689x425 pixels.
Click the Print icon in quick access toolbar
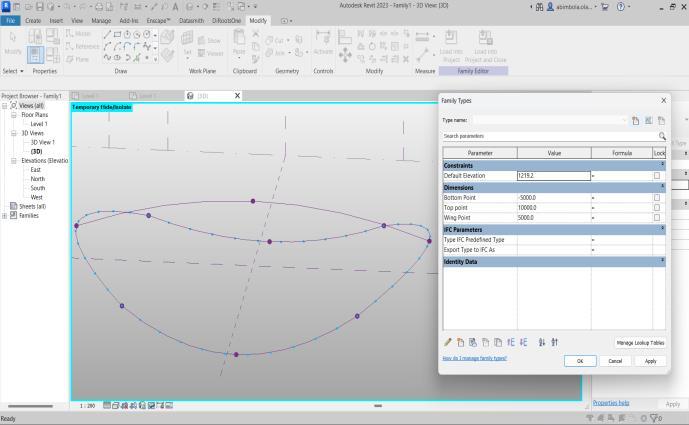tap(99, 7)
